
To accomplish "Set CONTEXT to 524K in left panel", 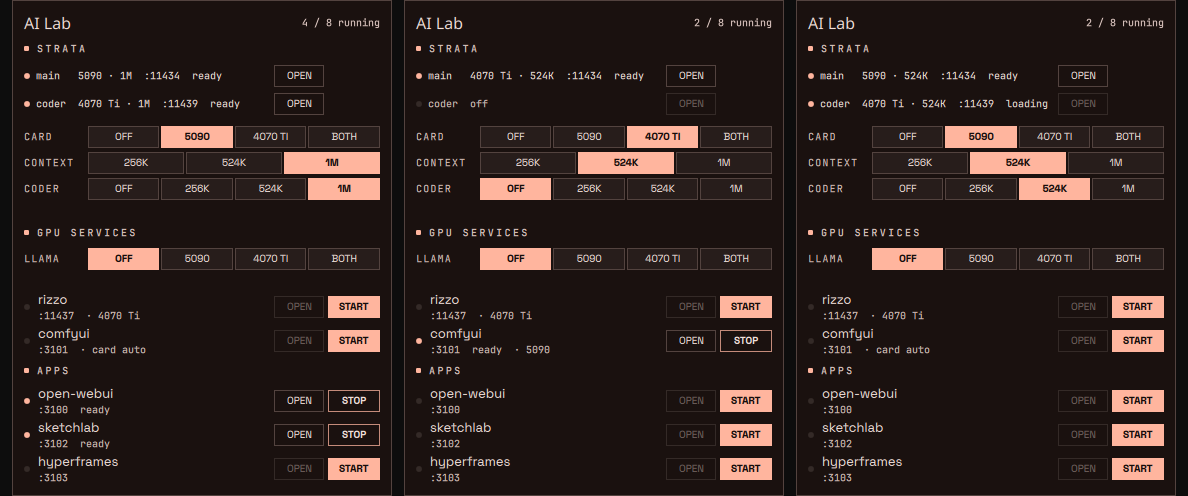I will coord(233,163).
